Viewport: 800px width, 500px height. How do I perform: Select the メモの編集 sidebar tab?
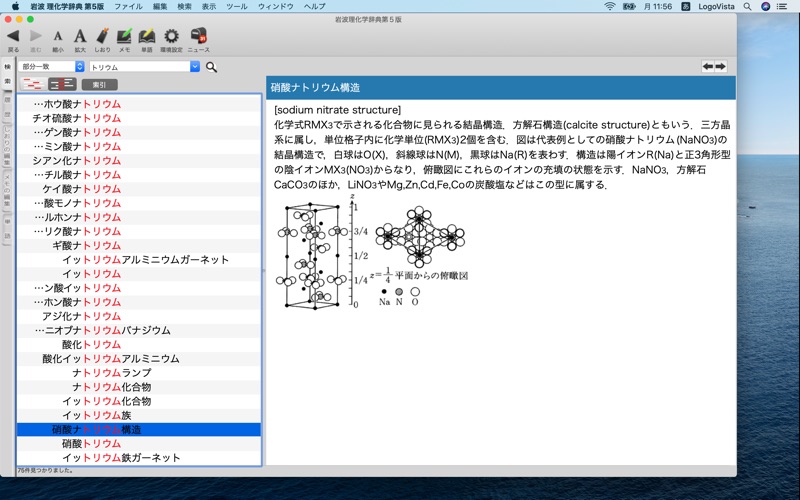pyautogui.click(x=8, y=190)
